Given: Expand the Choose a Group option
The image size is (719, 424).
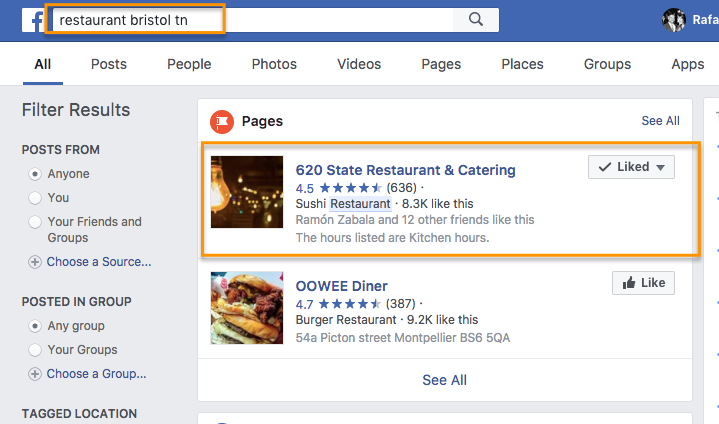Looking at the screenshot, I should [x=96, y=374].
